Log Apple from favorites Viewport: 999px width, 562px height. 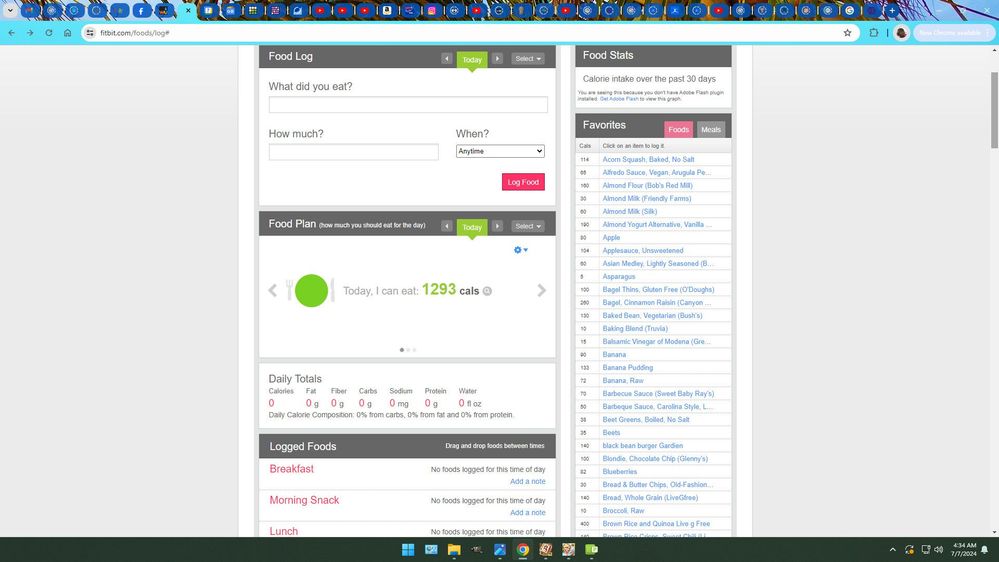tap(611, 238)
